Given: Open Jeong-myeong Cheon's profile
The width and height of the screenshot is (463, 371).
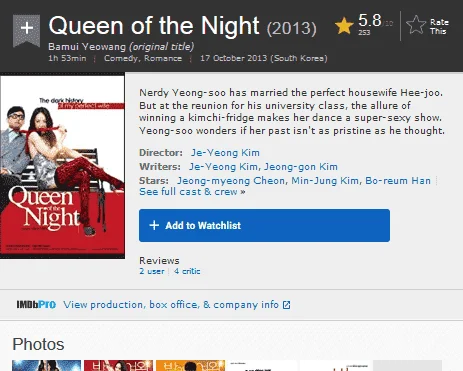Looking at the screenshot, I should 231,181.
